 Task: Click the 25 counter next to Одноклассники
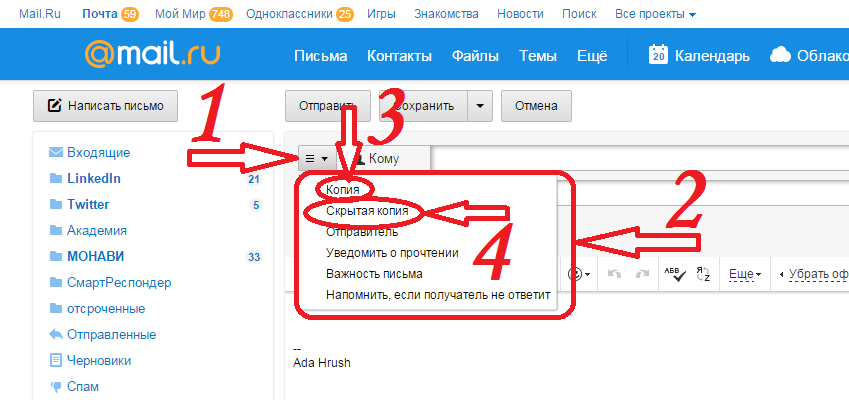click(344, 15)
